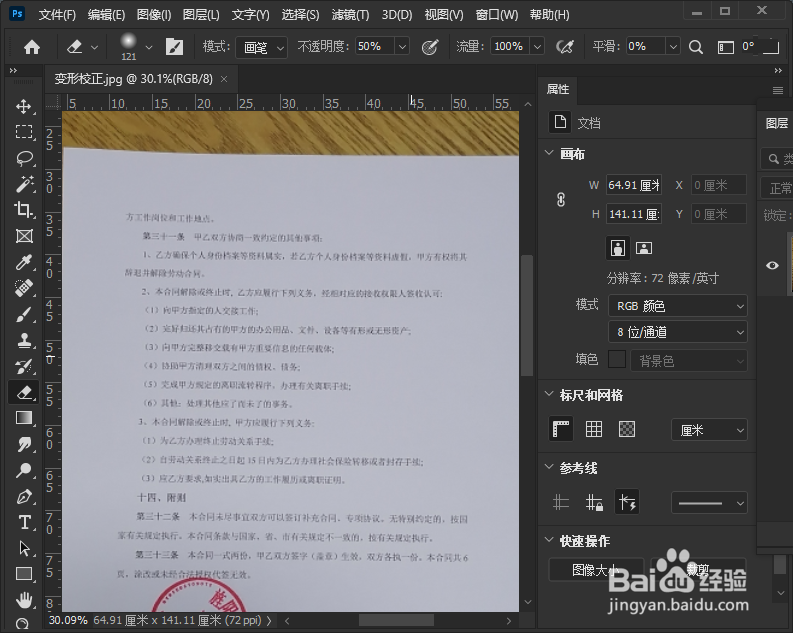Image resolution: width=793 pixels, height=633 pixels.
Task: Open the Filter menu
Action: pyautogui.click(x=350, y=15)
